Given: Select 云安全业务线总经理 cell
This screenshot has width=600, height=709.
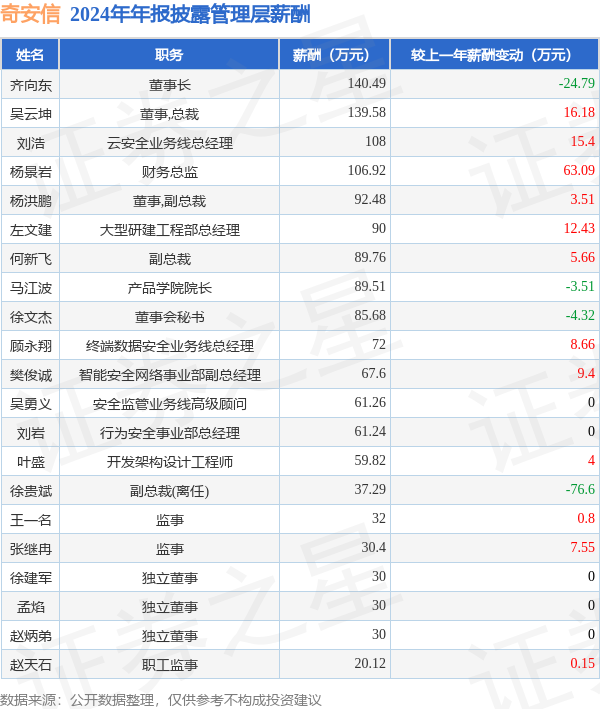Looking at the screenshot, I should [x=170, y=143].
